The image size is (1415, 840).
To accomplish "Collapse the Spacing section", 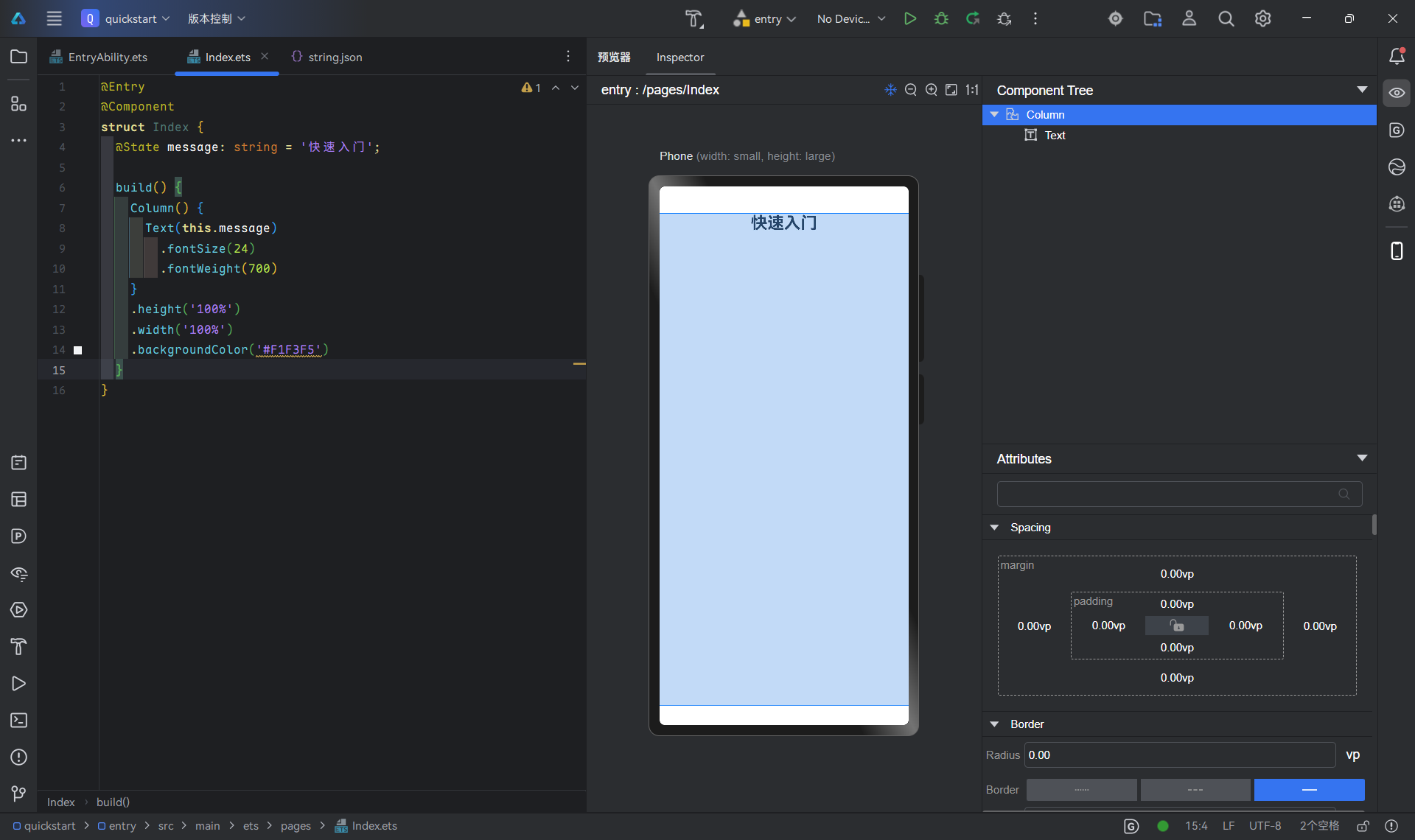I will [x=994, y=528].
